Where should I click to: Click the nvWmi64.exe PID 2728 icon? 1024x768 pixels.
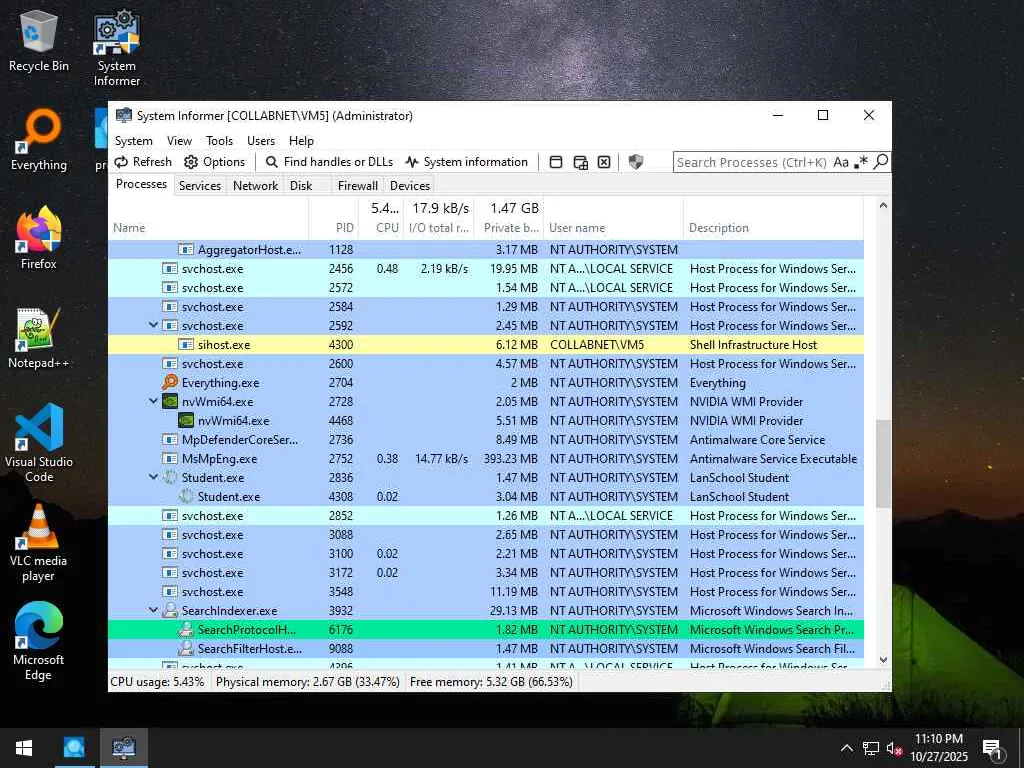170,402
